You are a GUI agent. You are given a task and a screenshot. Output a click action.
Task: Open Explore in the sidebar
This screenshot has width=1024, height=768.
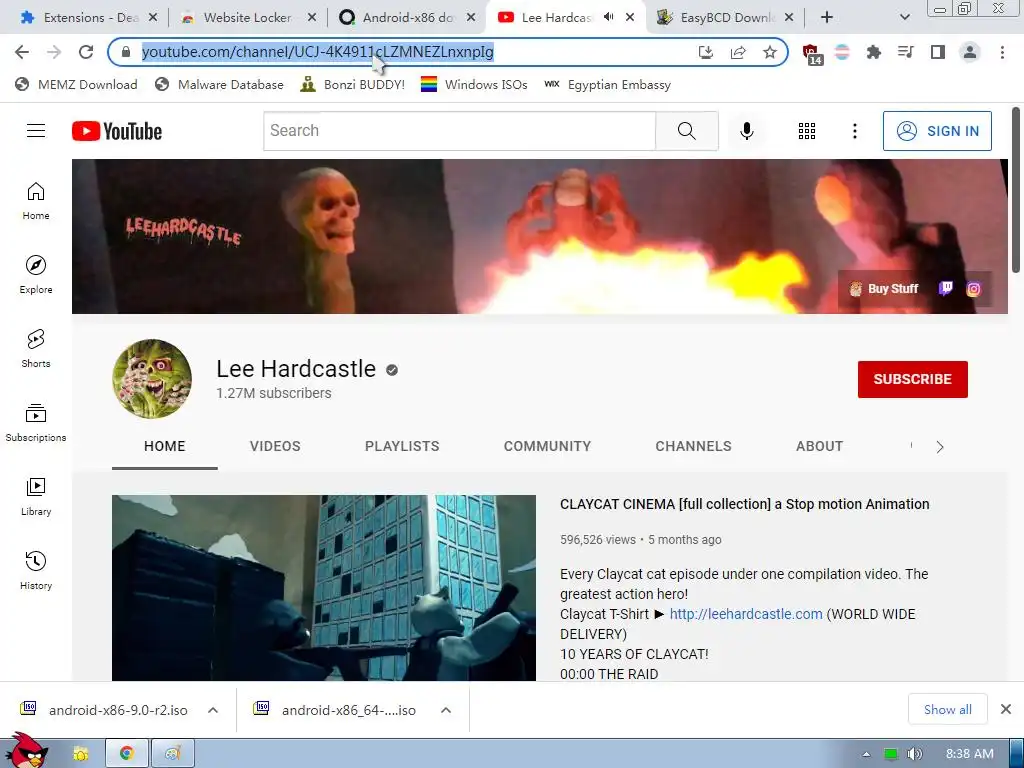click(36, 274)
